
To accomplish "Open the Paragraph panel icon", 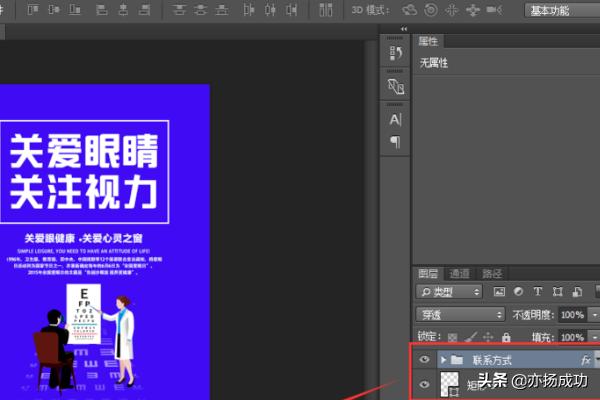I will pyautogui.click(x=395, y=142).
